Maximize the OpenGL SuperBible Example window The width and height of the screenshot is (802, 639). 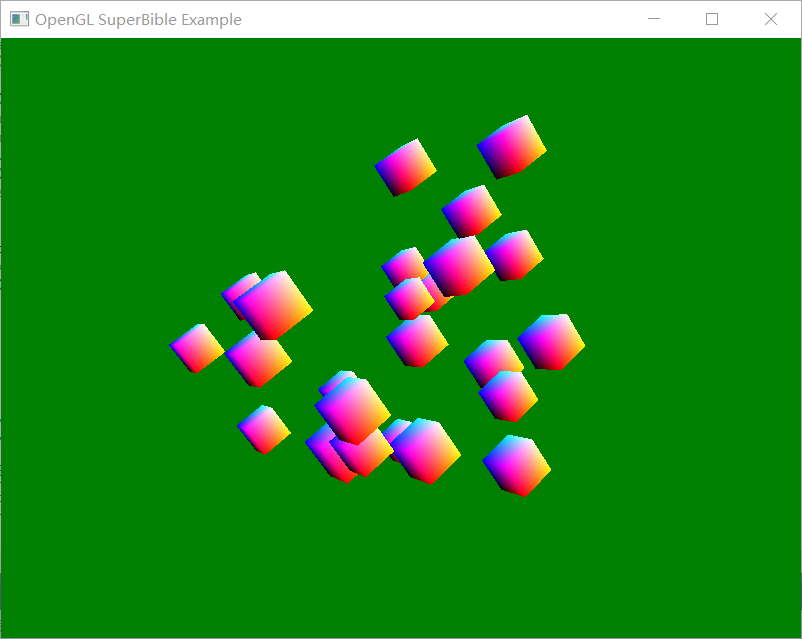coord(712,19)
